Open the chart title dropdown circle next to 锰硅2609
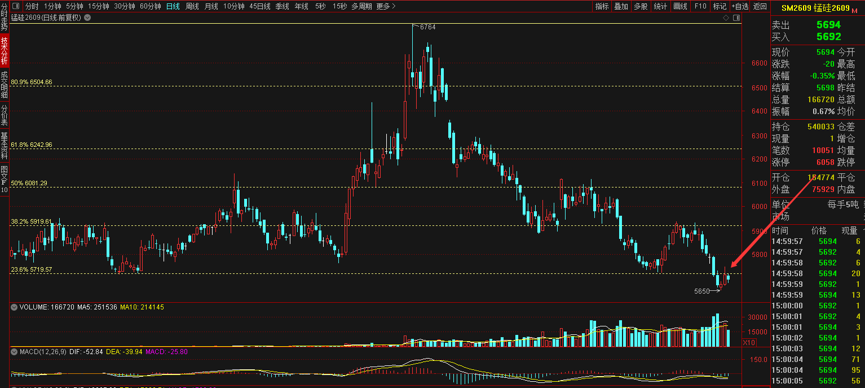 pos(87,18)
